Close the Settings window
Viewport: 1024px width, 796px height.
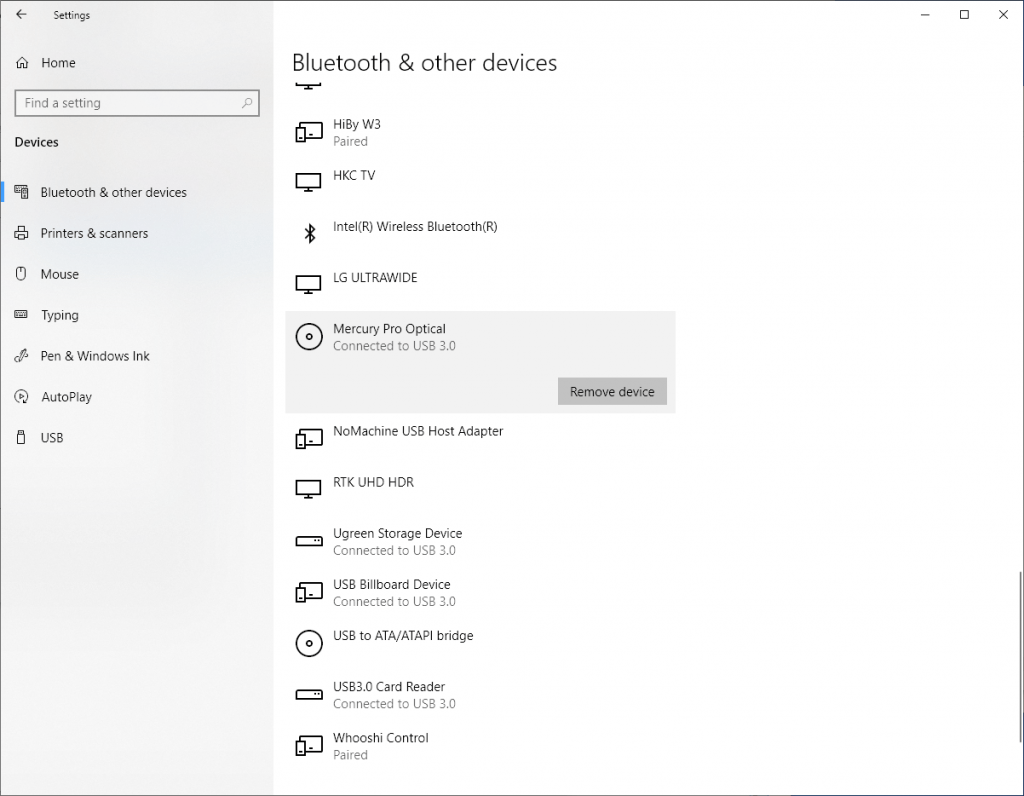[1004, 14]
